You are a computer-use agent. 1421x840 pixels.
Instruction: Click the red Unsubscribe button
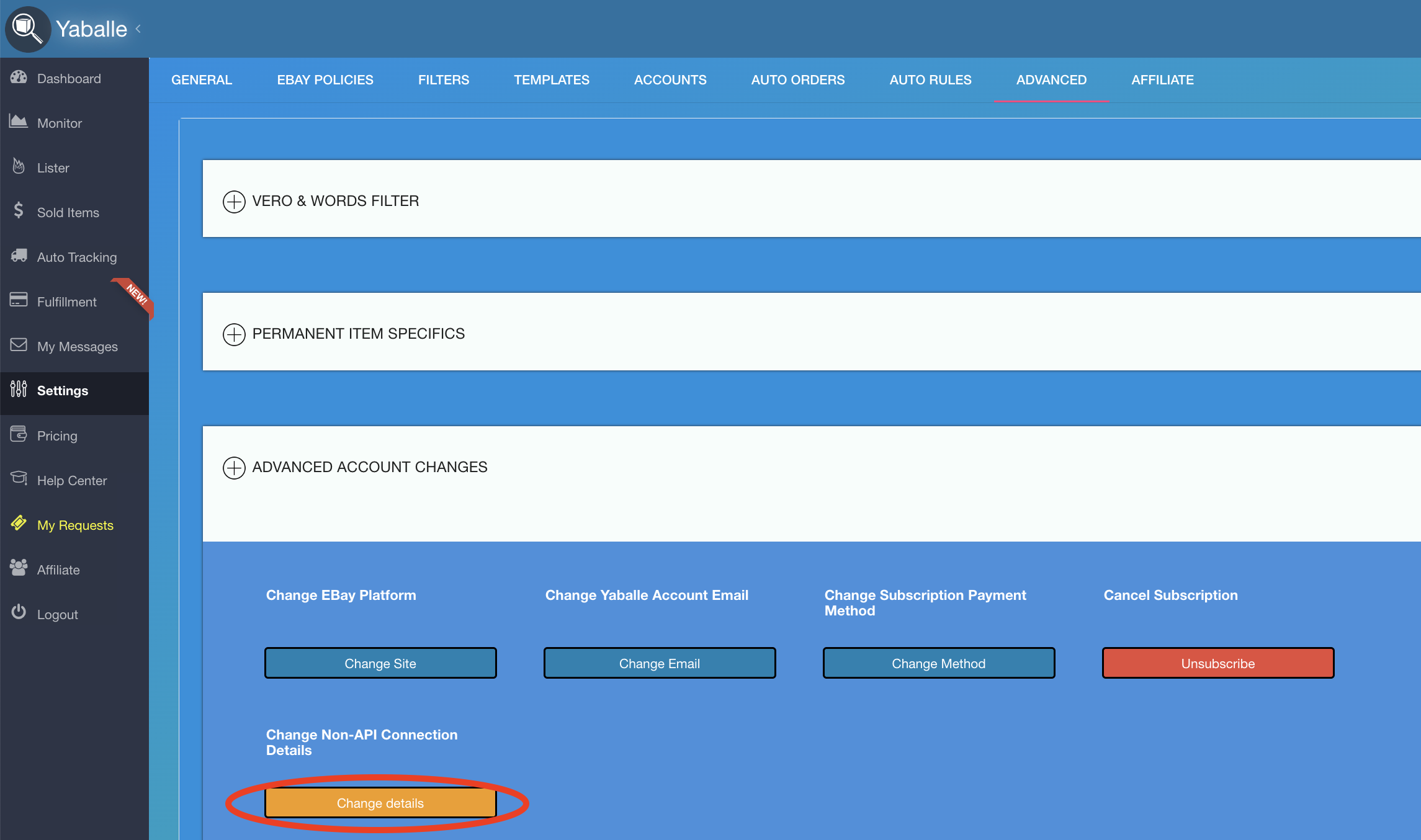point(1217,663)
